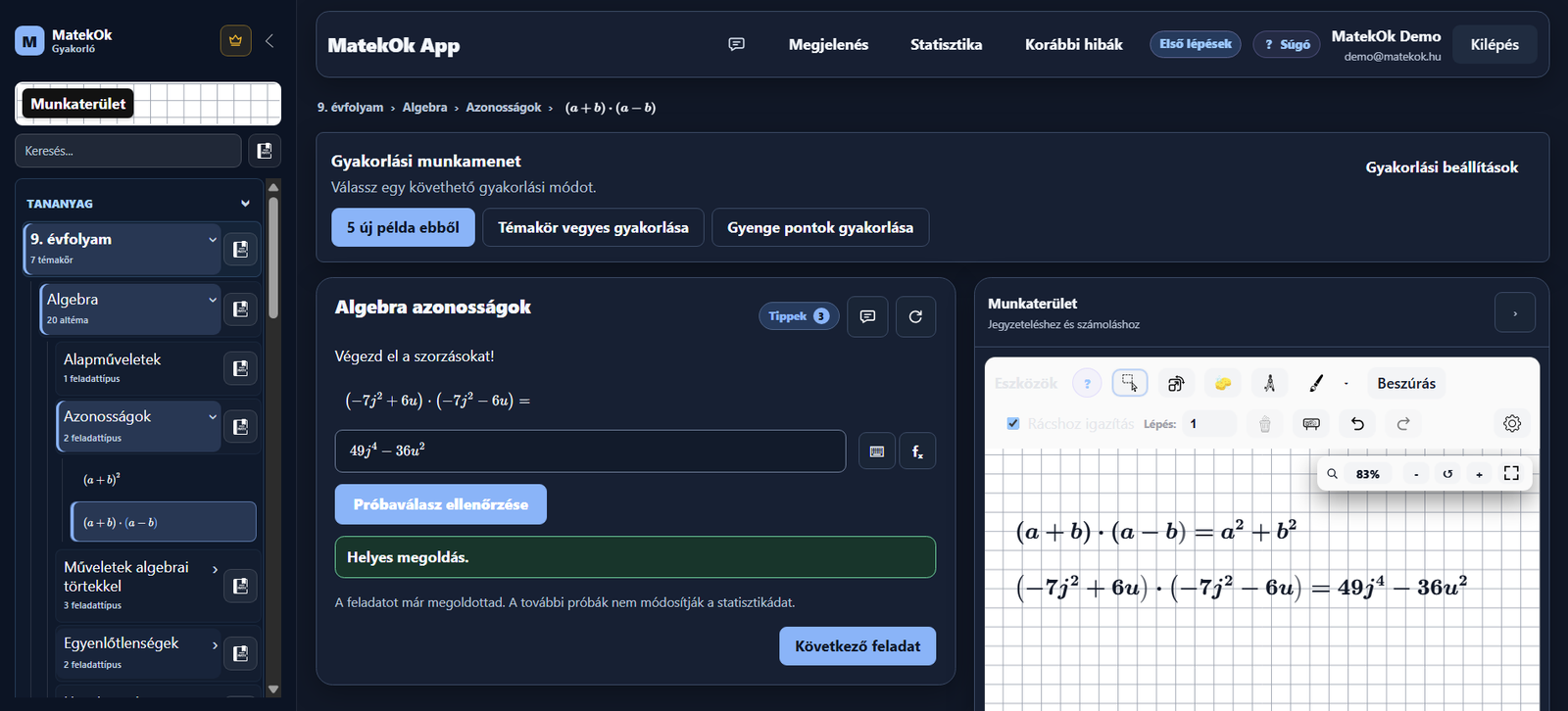
Task: Zoom out with the minus button
Action: tap(1416, 474)
